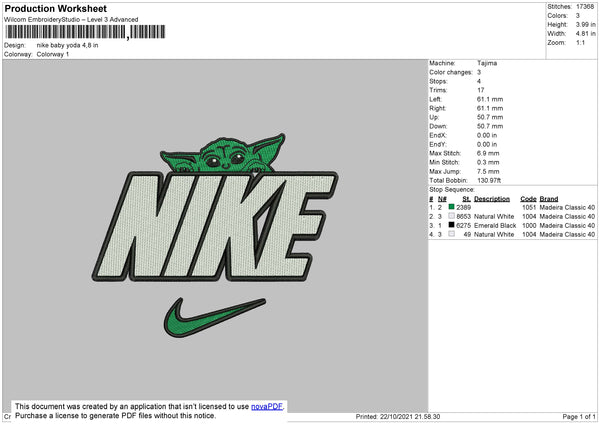The image size is (600, 424).
Task: Click the NIKE lettering in the design preview
Action: point(215,227)
